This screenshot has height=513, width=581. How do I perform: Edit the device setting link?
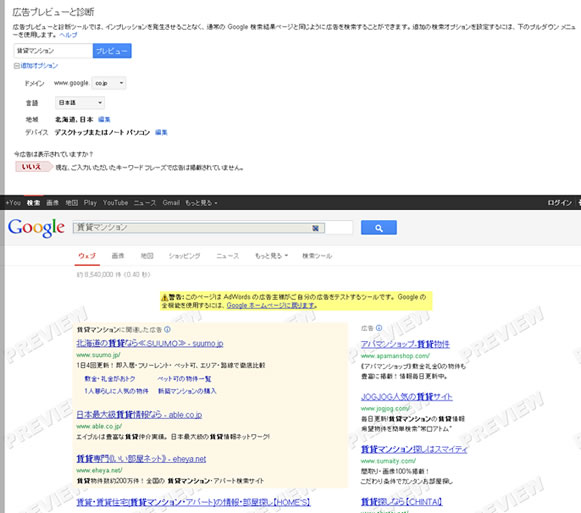pyautogui.click(x=161, y=132)
